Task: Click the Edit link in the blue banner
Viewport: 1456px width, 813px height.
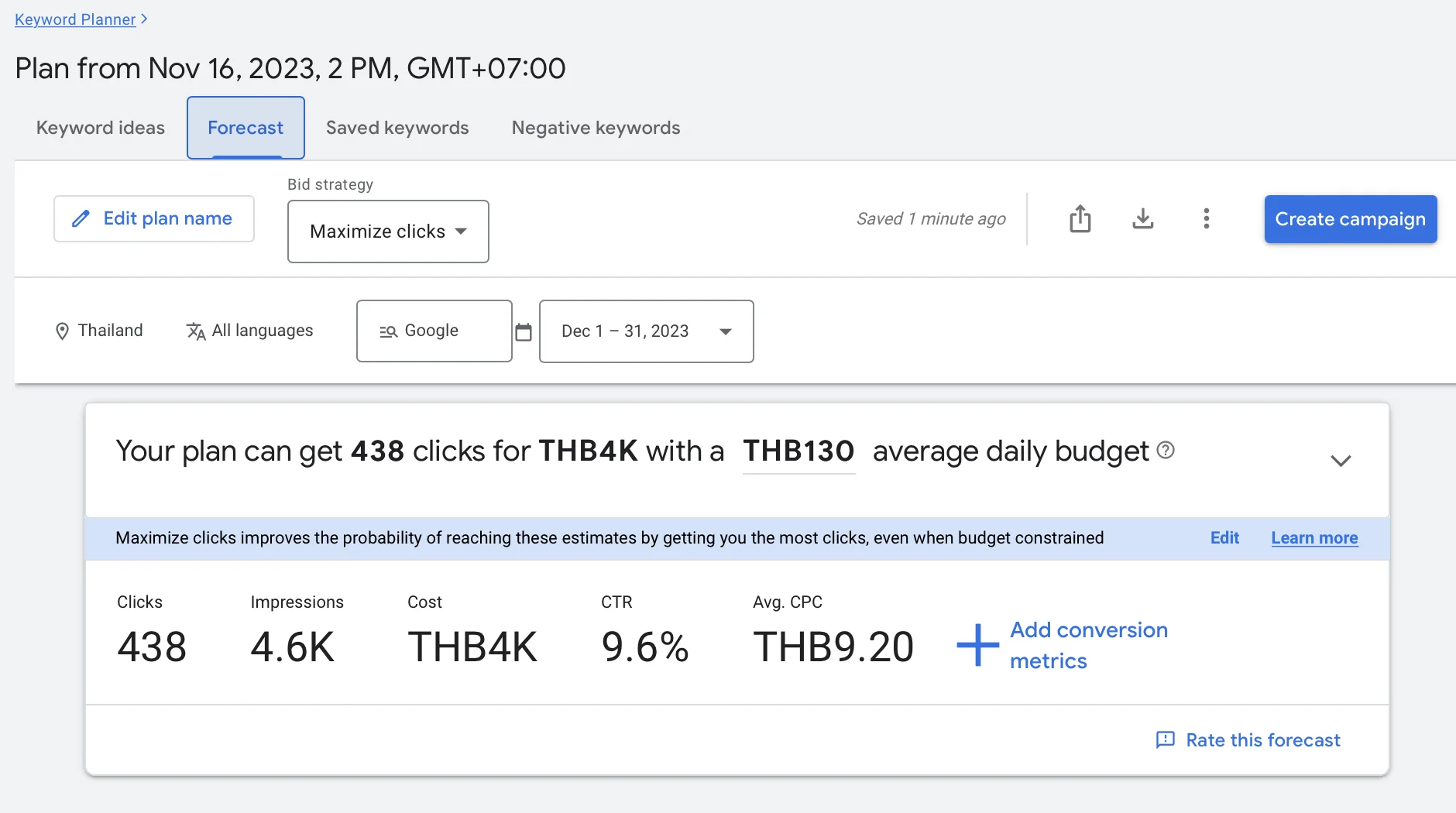Action: point(1224,538)
